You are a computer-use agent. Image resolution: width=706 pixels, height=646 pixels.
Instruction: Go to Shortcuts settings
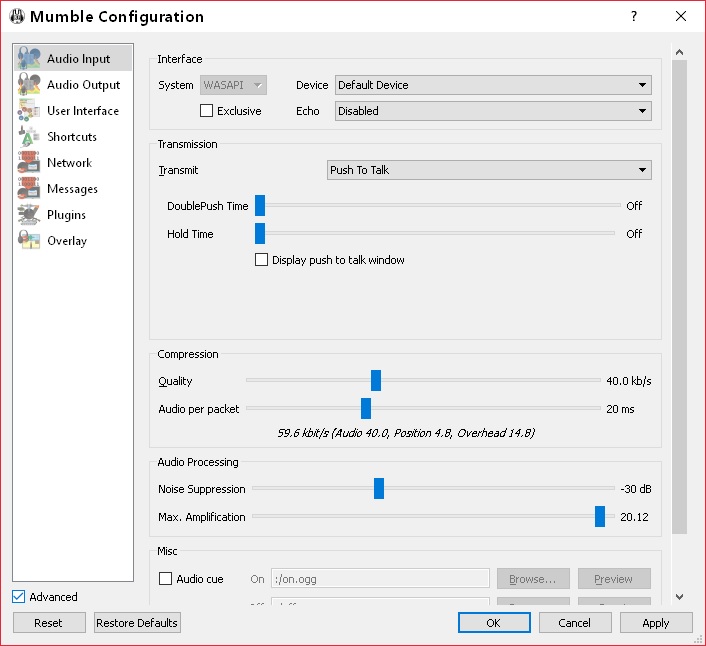[x=73, y=137]
